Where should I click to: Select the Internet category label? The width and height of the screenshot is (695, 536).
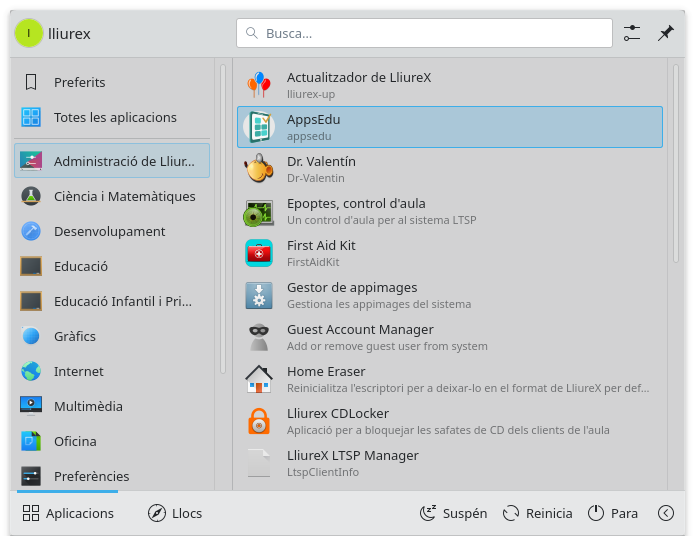(78, 371)
